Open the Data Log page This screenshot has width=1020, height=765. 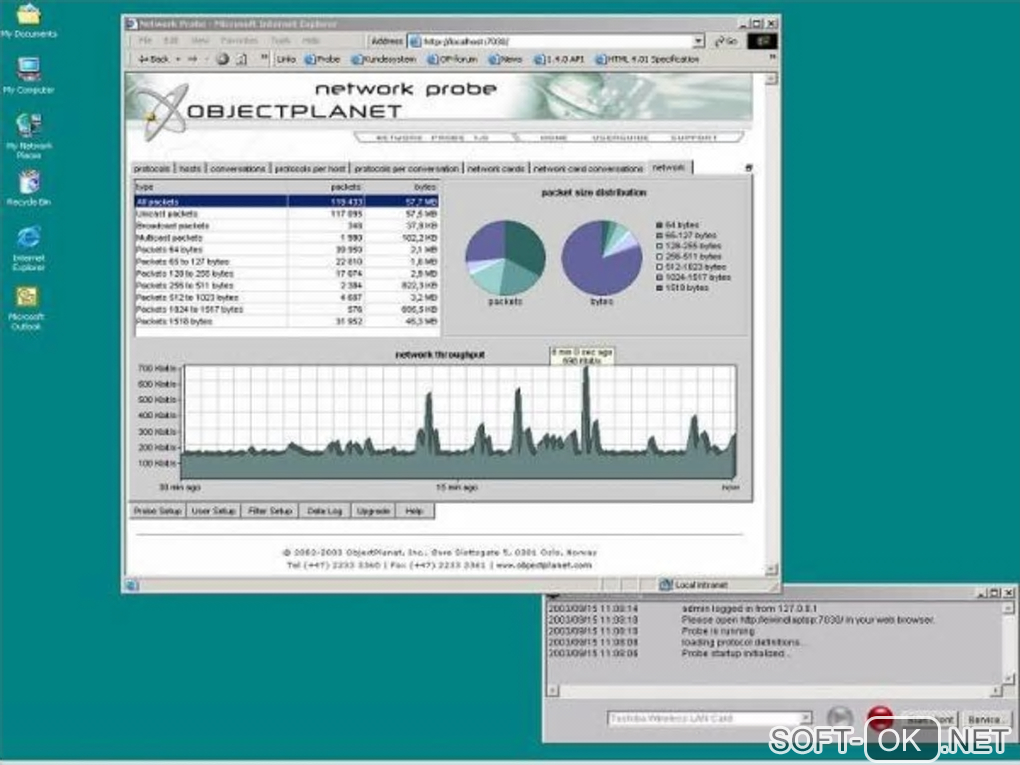(325, 511)
